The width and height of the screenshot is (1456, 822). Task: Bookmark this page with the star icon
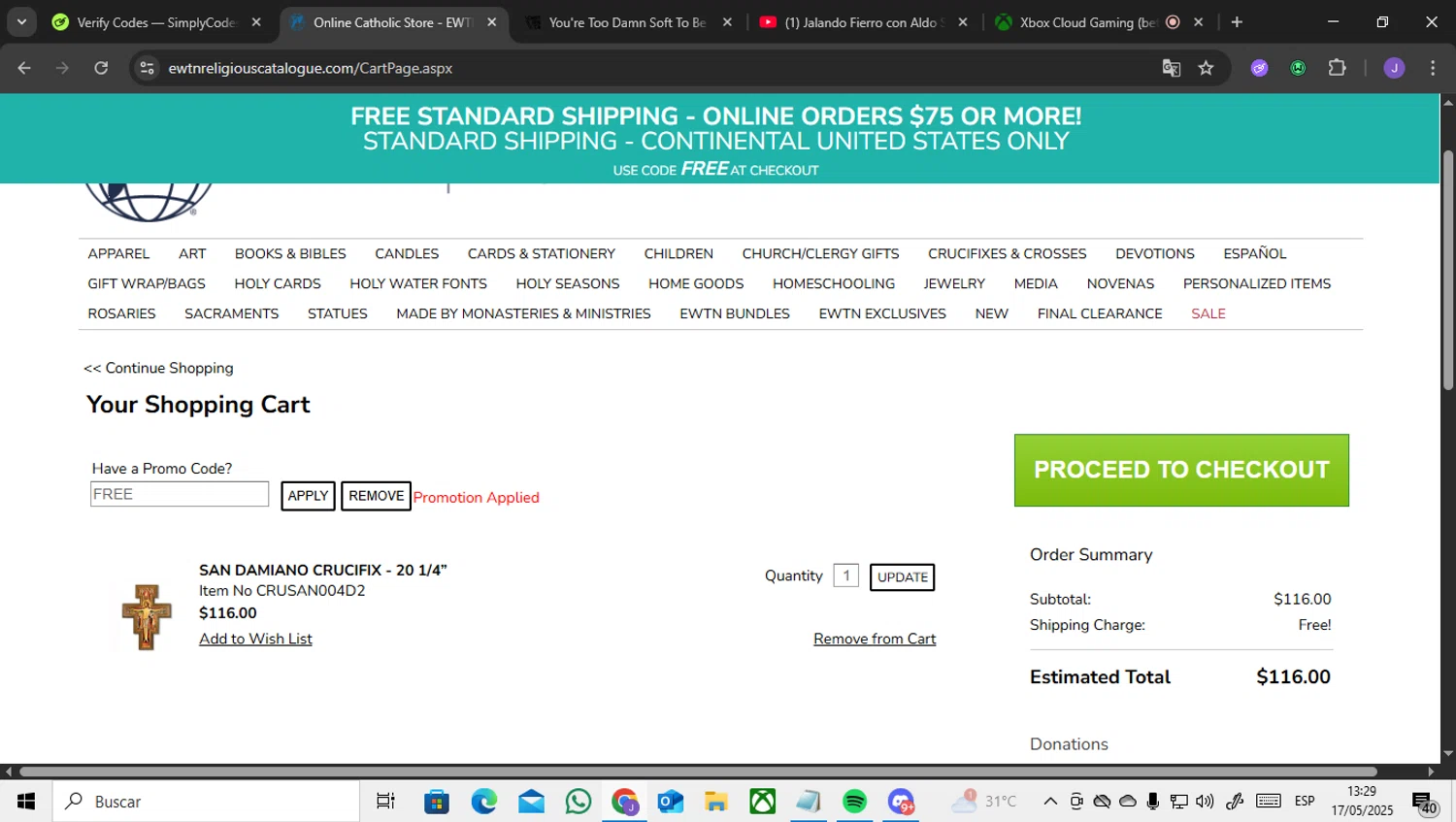(x=1206, y=68)
